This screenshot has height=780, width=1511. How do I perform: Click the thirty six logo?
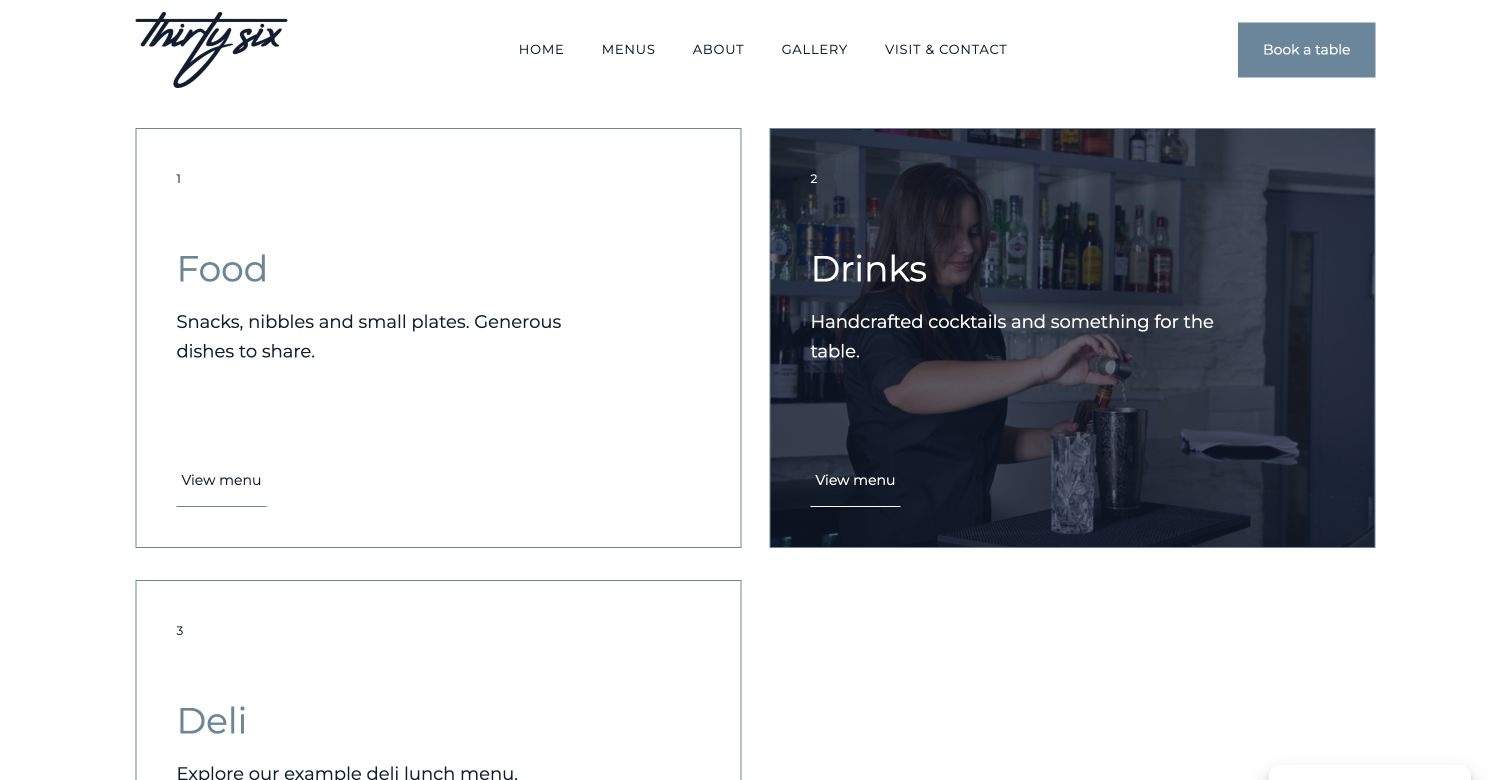point(211,50)
